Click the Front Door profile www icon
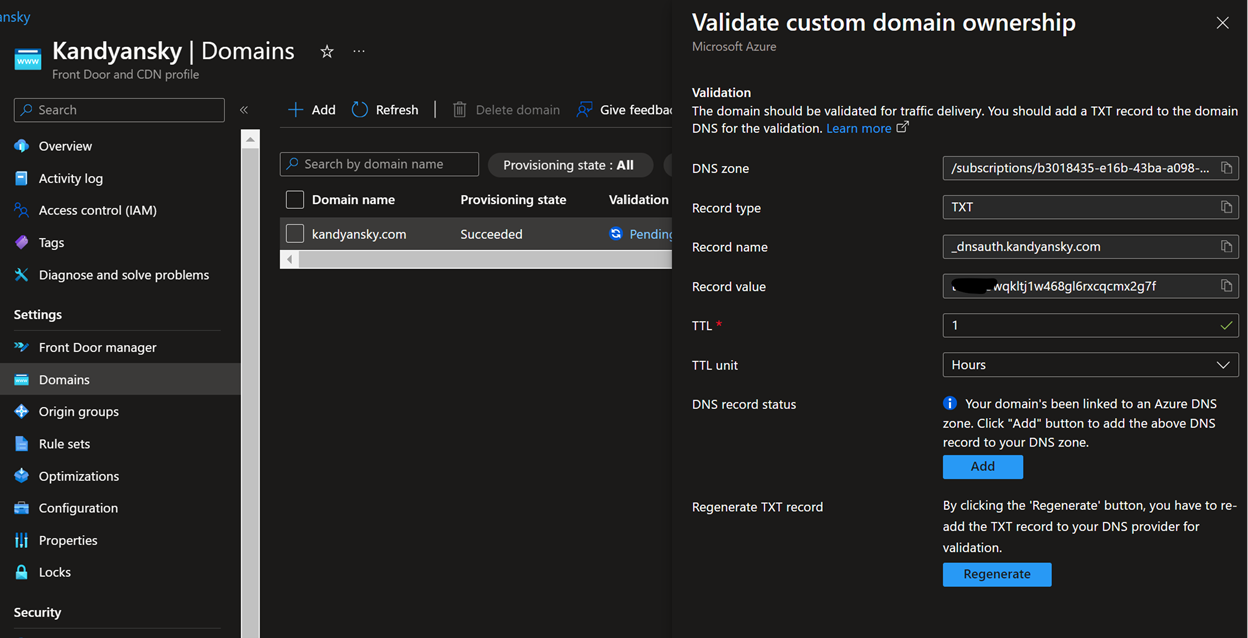 [28, 60]
